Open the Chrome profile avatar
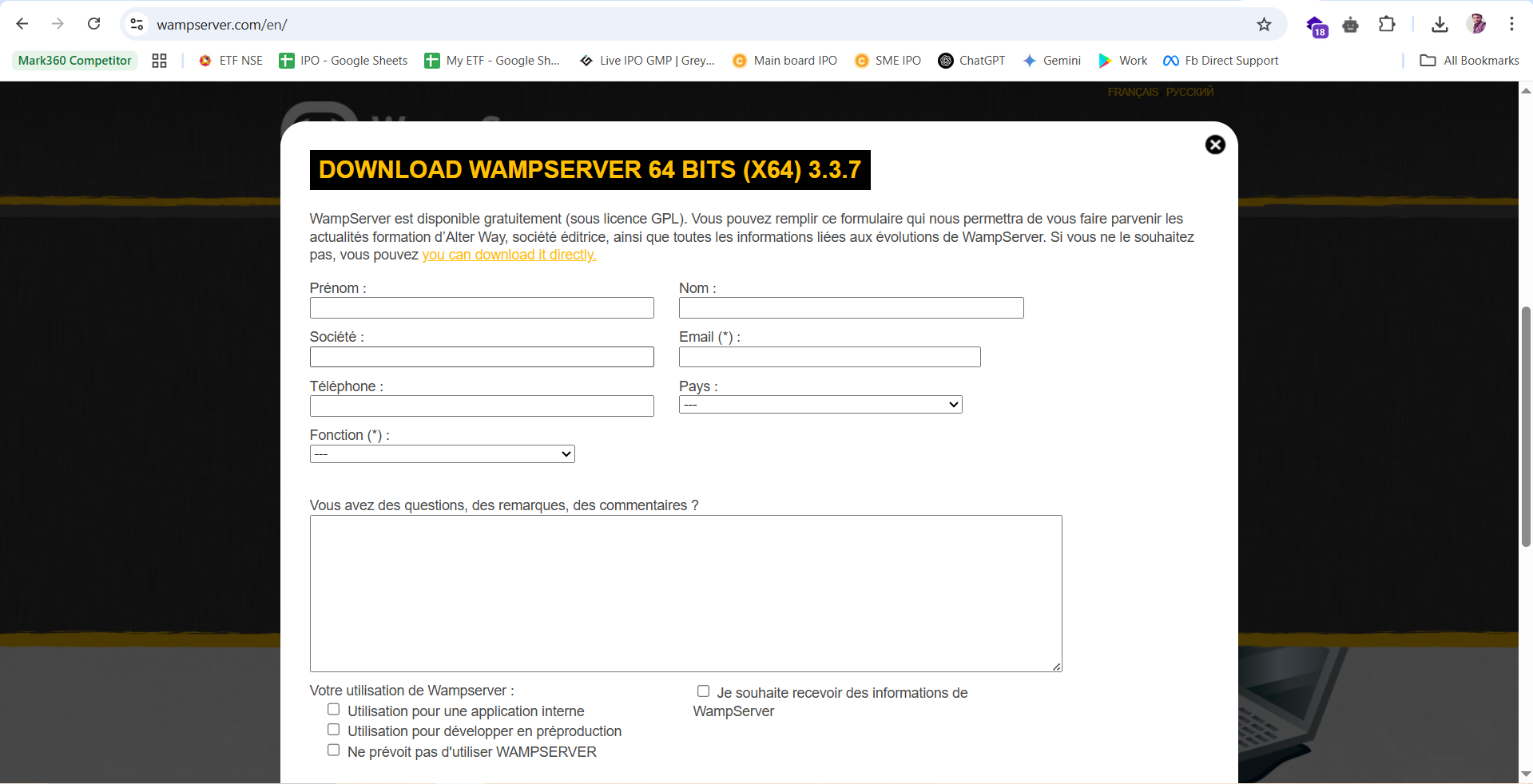 1476,24
